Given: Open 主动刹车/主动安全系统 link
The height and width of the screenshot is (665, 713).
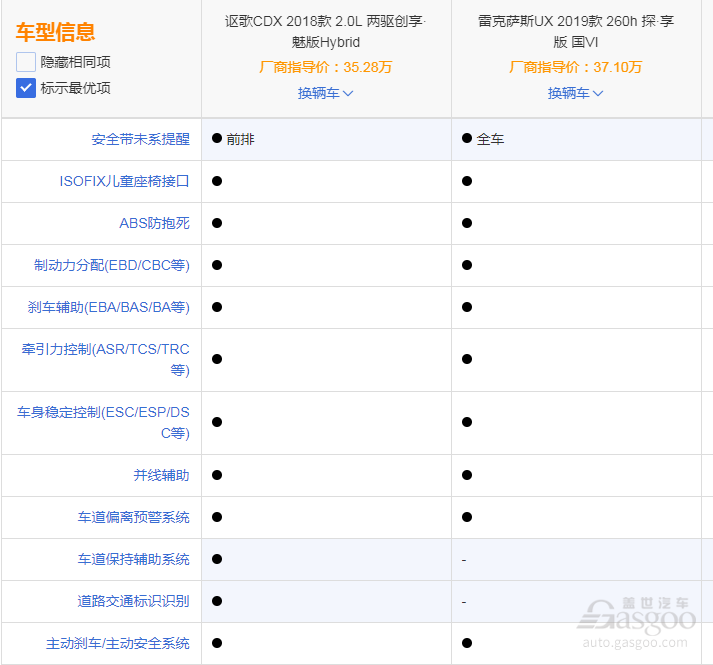Looking at the screenshot, I should [x=118, y=643].
